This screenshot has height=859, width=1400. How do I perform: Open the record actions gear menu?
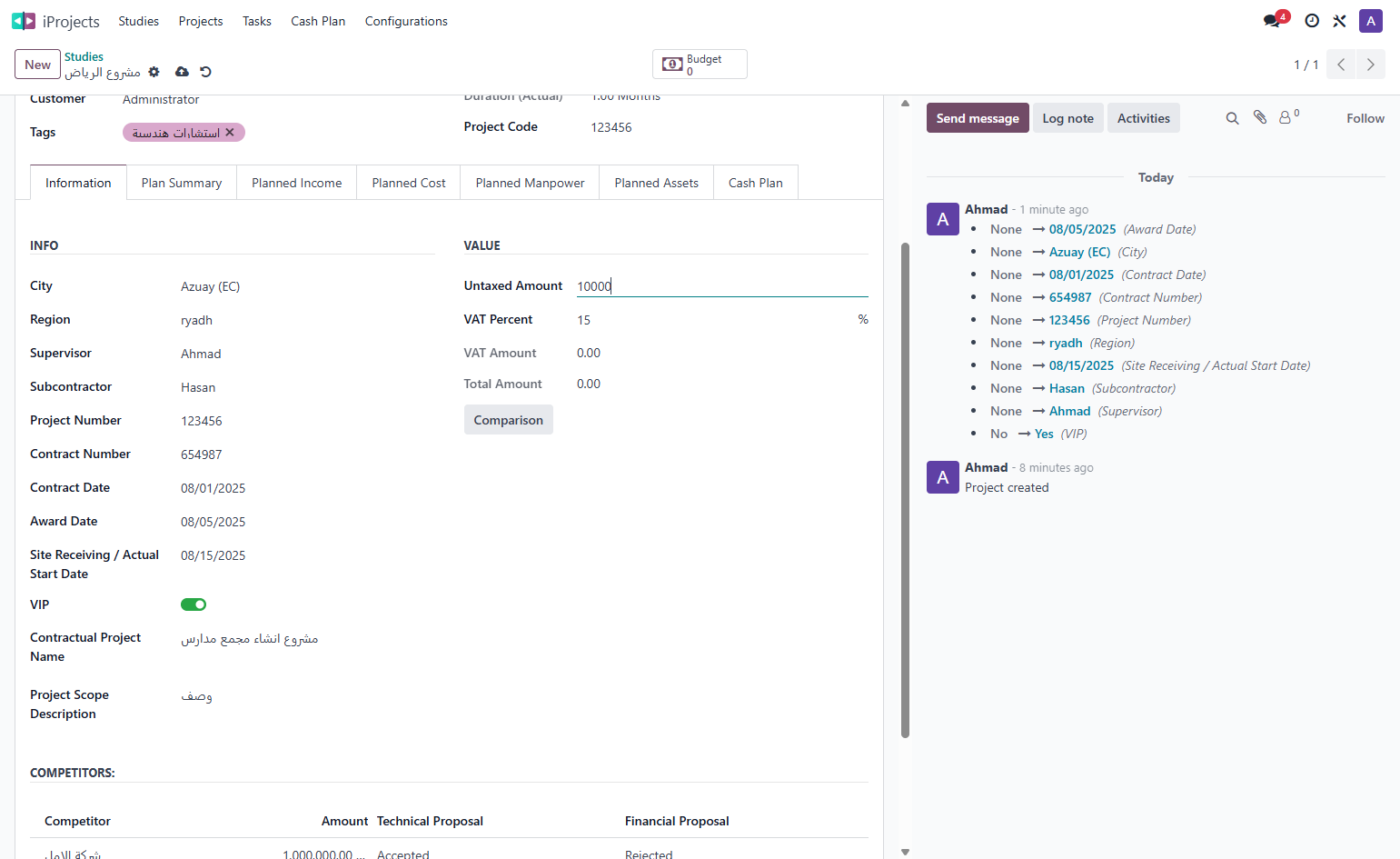click(x=154, y=72)
